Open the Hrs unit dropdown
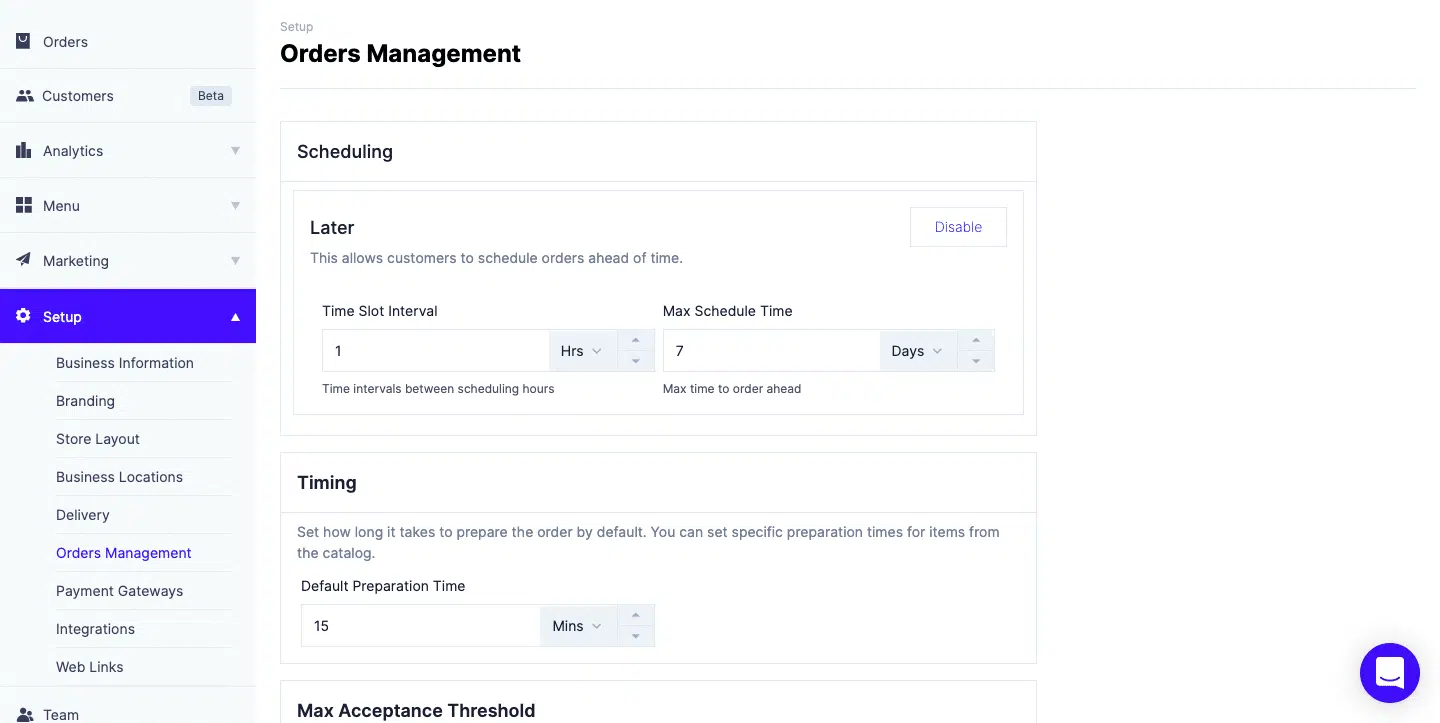The image size is (1440, 723). point(582,351)
